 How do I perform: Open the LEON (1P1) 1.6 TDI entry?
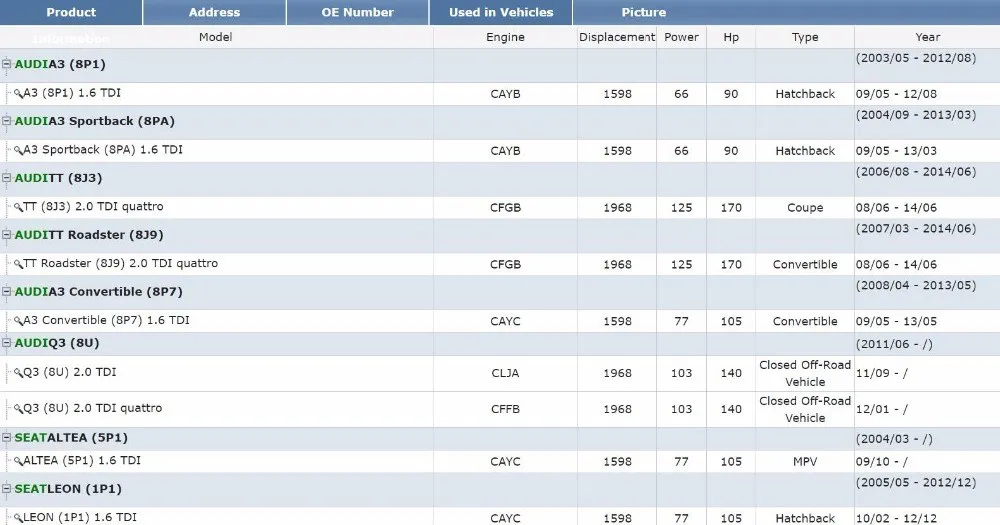(x=80, y=517)
